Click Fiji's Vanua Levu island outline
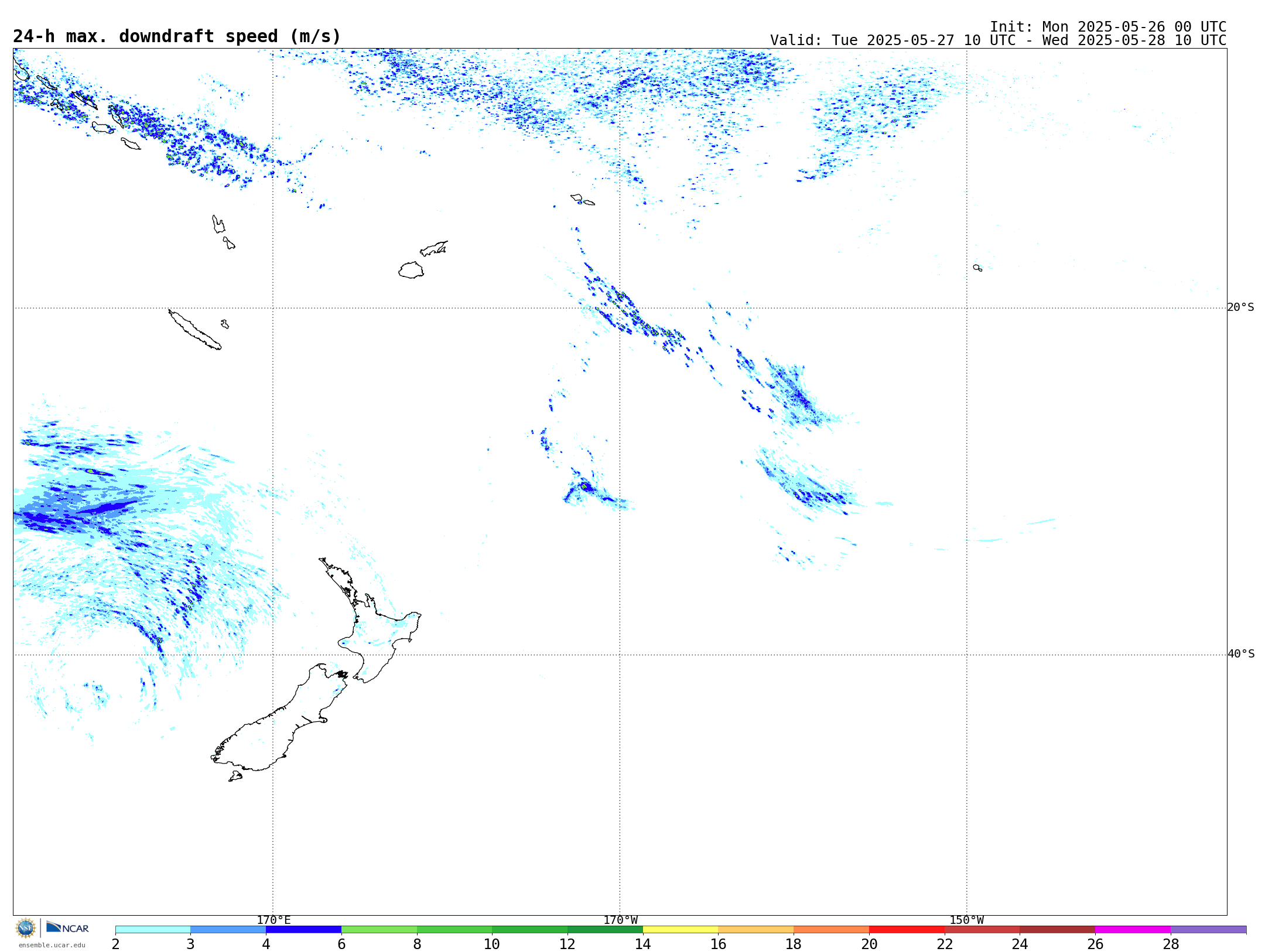This screenshot has height=952, width=1265. [x=434, y=248]
